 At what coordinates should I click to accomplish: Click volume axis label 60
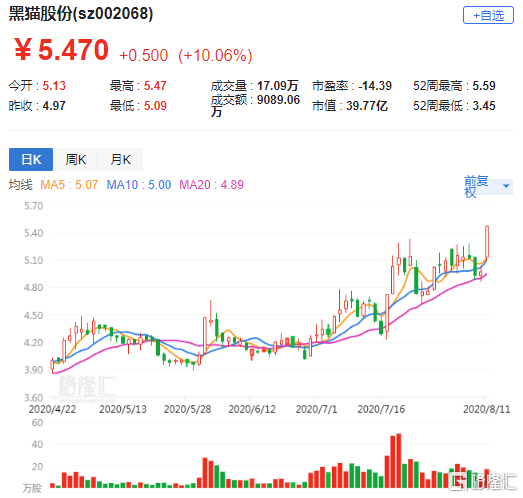(37, 423)
